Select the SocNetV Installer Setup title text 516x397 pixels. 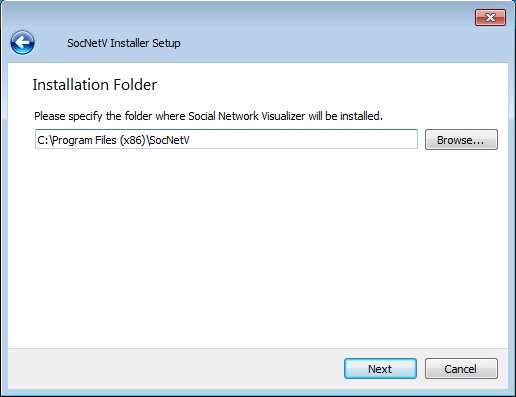click(x=124, y=43)
